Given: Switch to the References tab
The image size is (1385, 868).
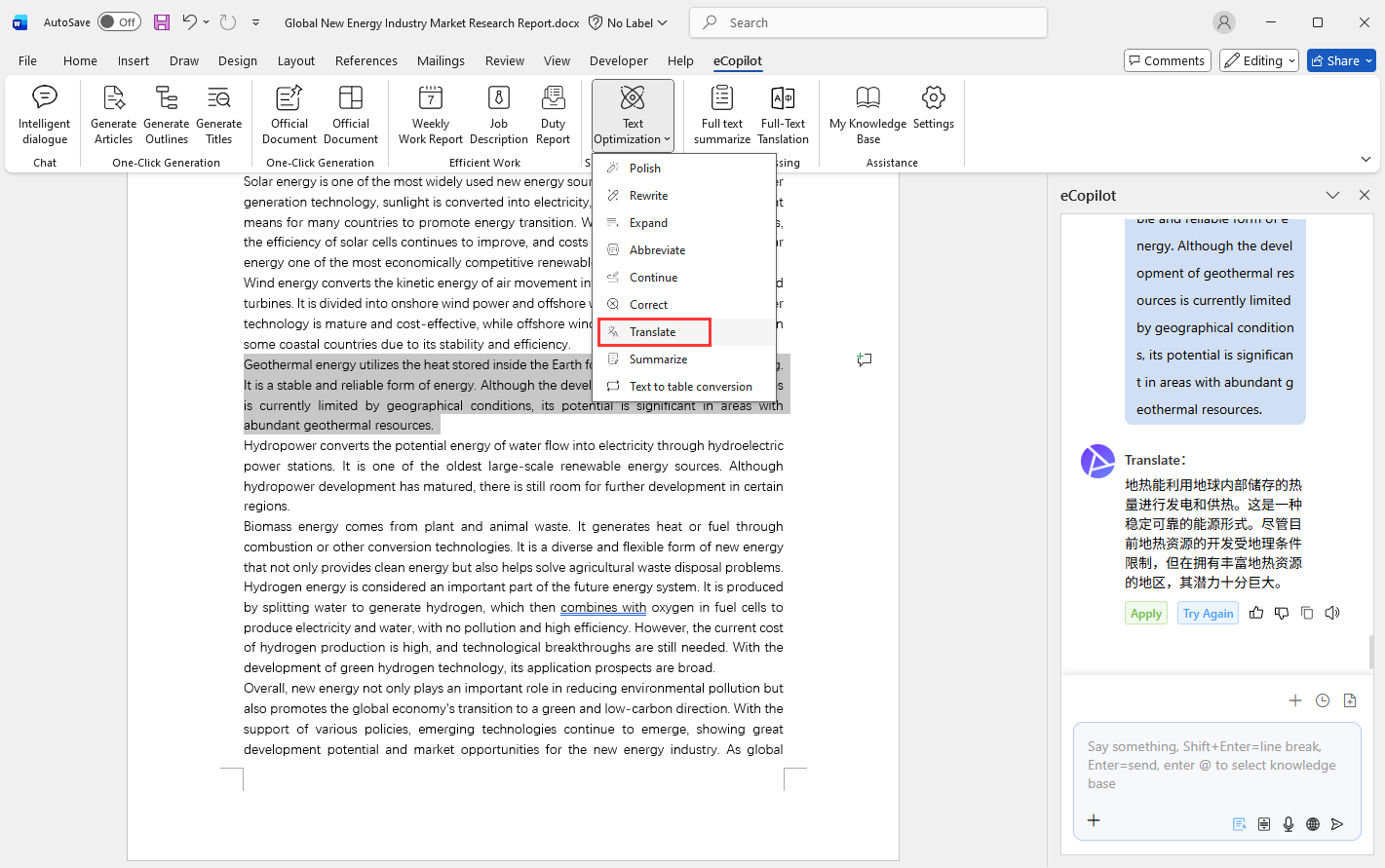Looking at the screenshot, I should click(365, 60).
